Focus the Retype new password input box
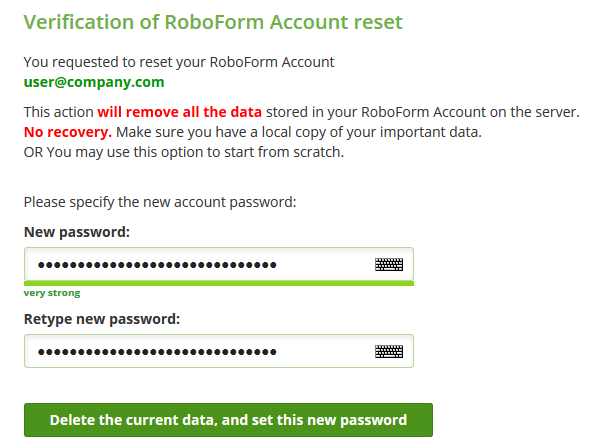 tap(219, 351)
